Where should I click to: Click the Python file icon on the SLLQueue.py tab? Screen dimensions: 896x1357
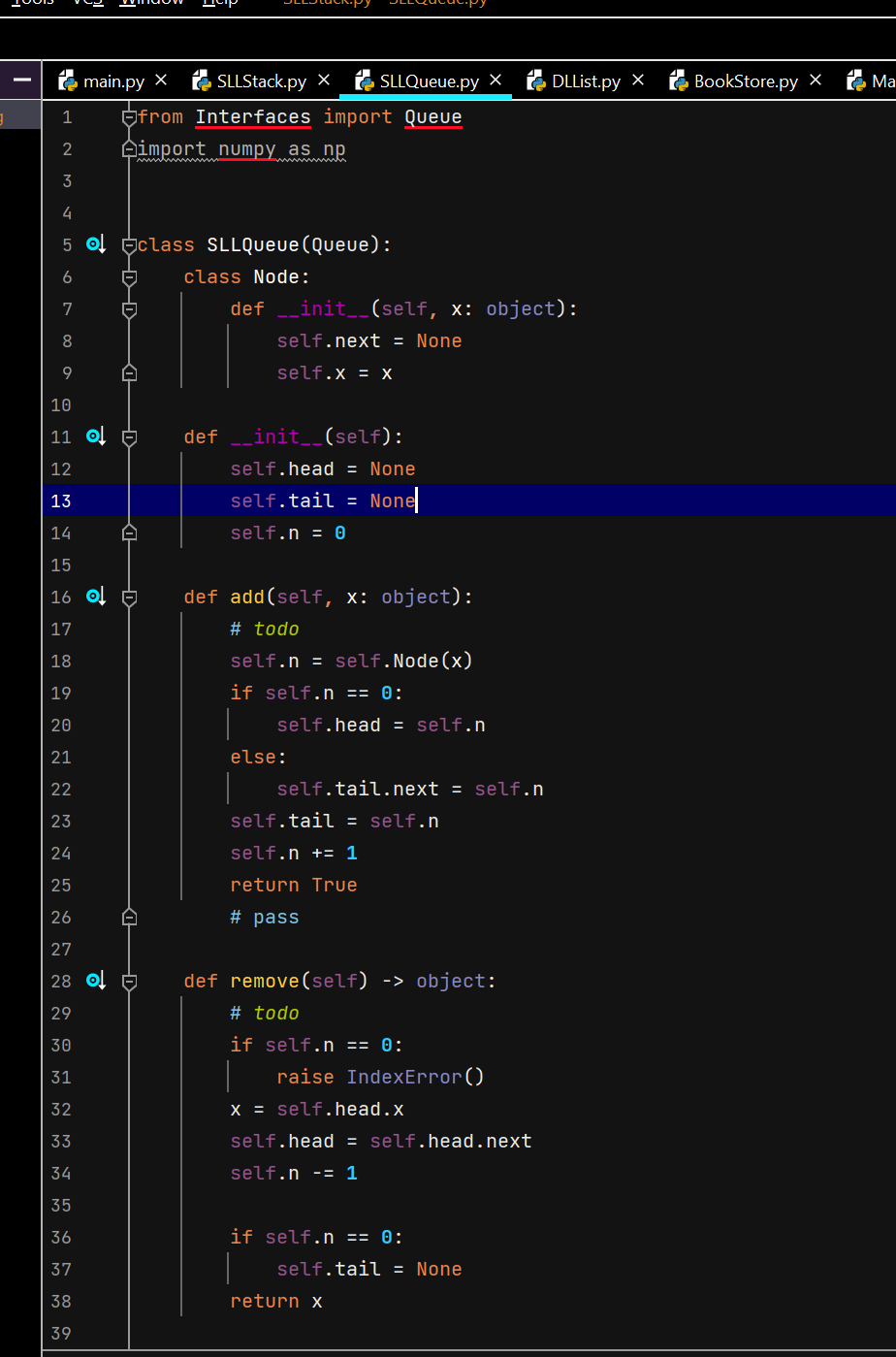click(x=364, y=81)
